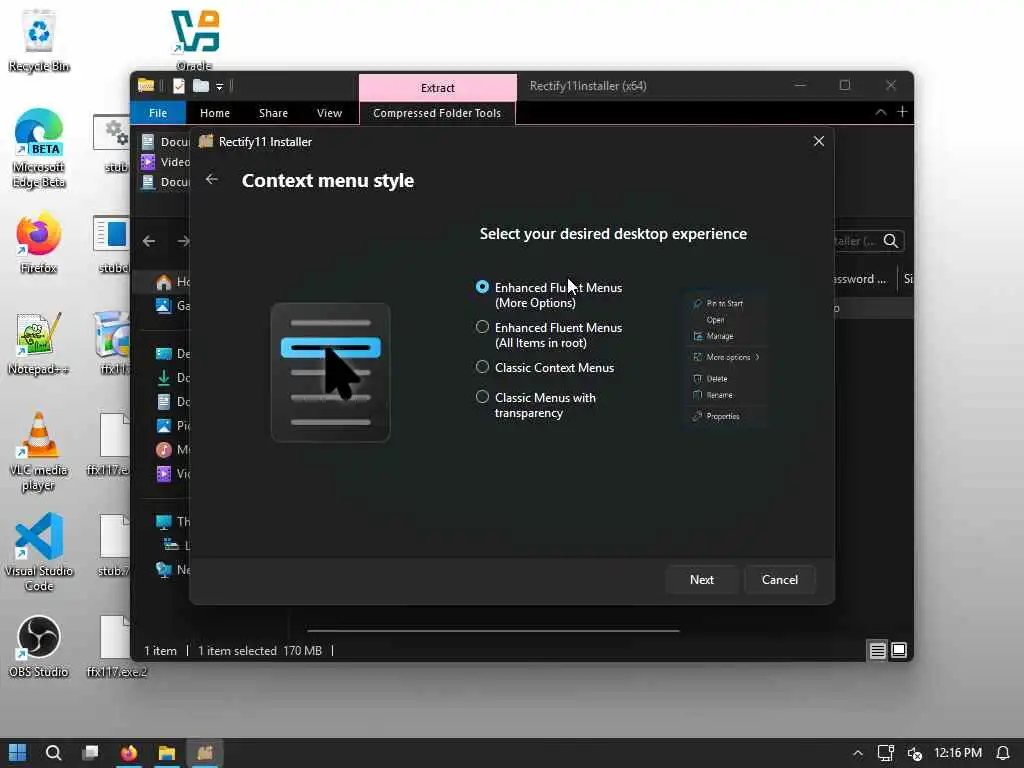Open Notepad++ desktop shortcut
1024x768 pixels.
[x=39, y=343]
